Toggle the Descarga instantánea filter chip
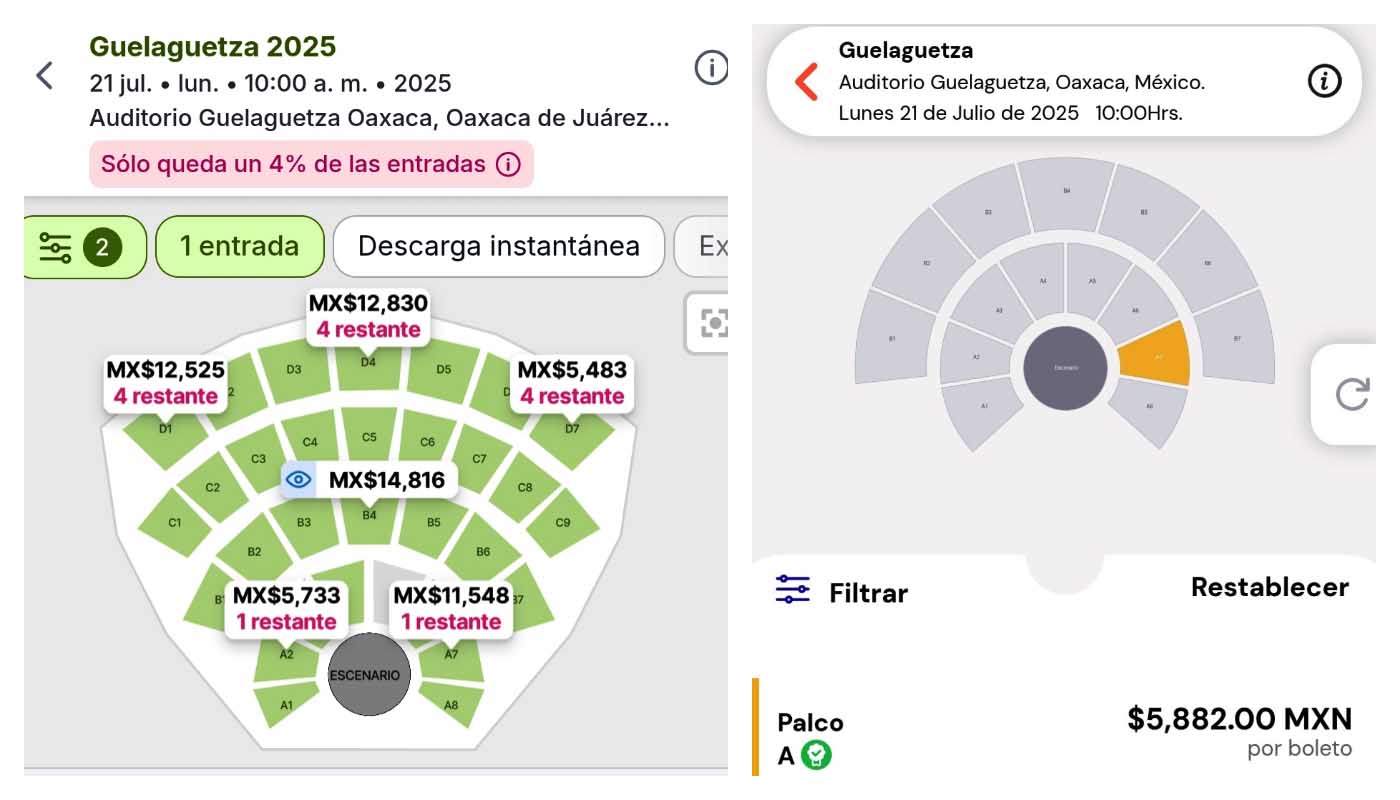 tap(499, 246)
